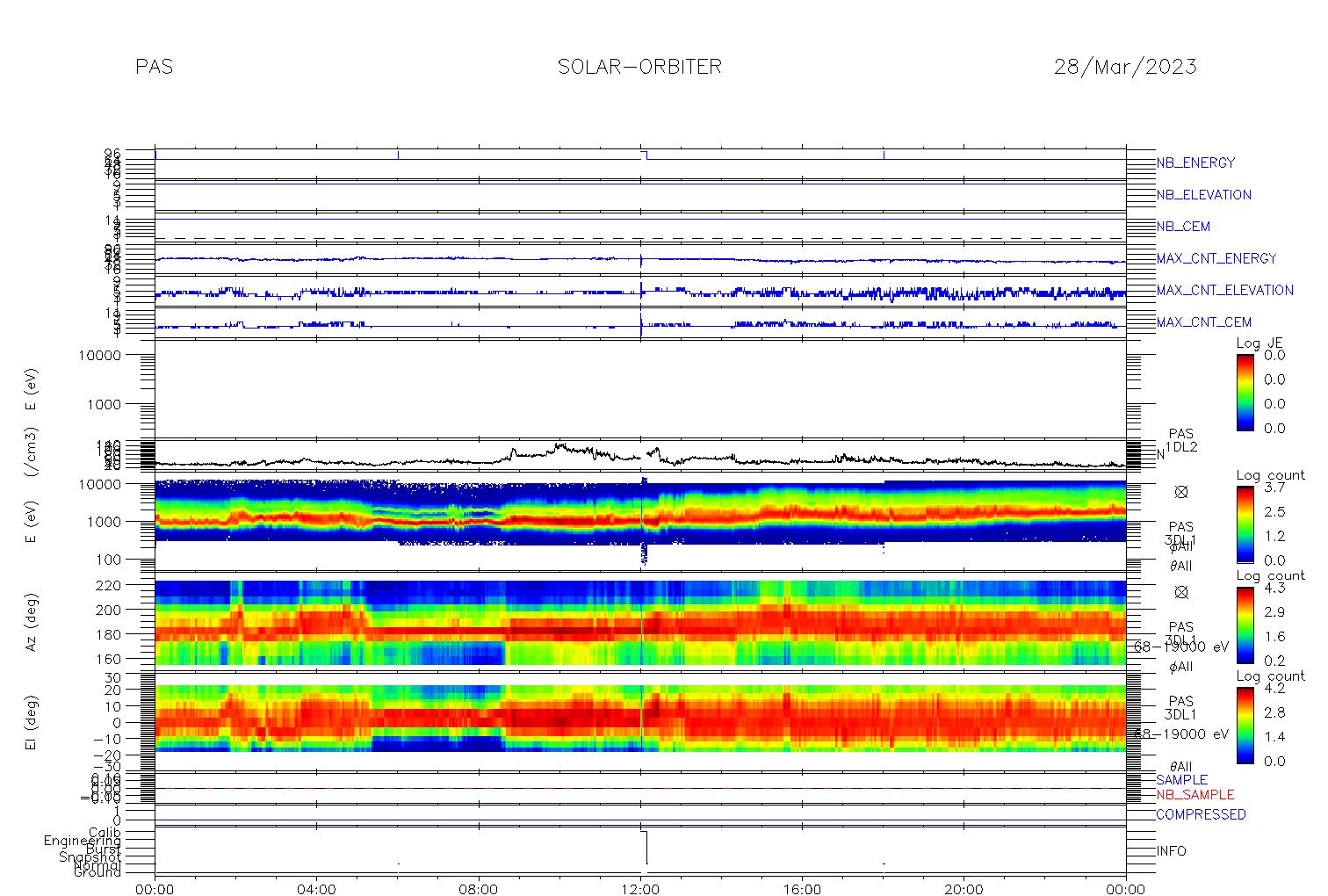Click the INFO mode step at 12:00

[x=645, y=848]
